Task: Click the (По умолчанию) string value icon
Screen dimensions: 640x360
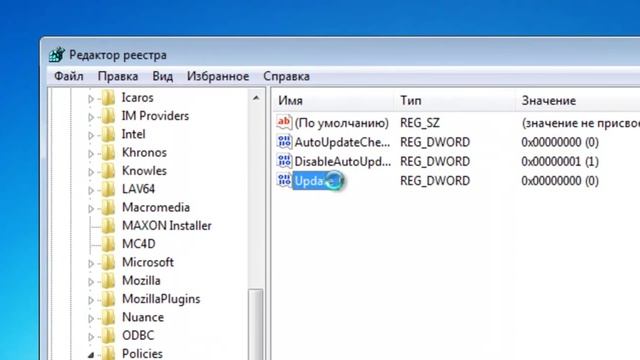Action: (284, 122)
